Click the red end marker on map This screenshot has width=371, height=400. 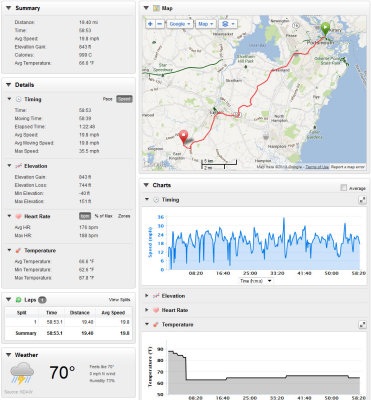coord(183,137)
